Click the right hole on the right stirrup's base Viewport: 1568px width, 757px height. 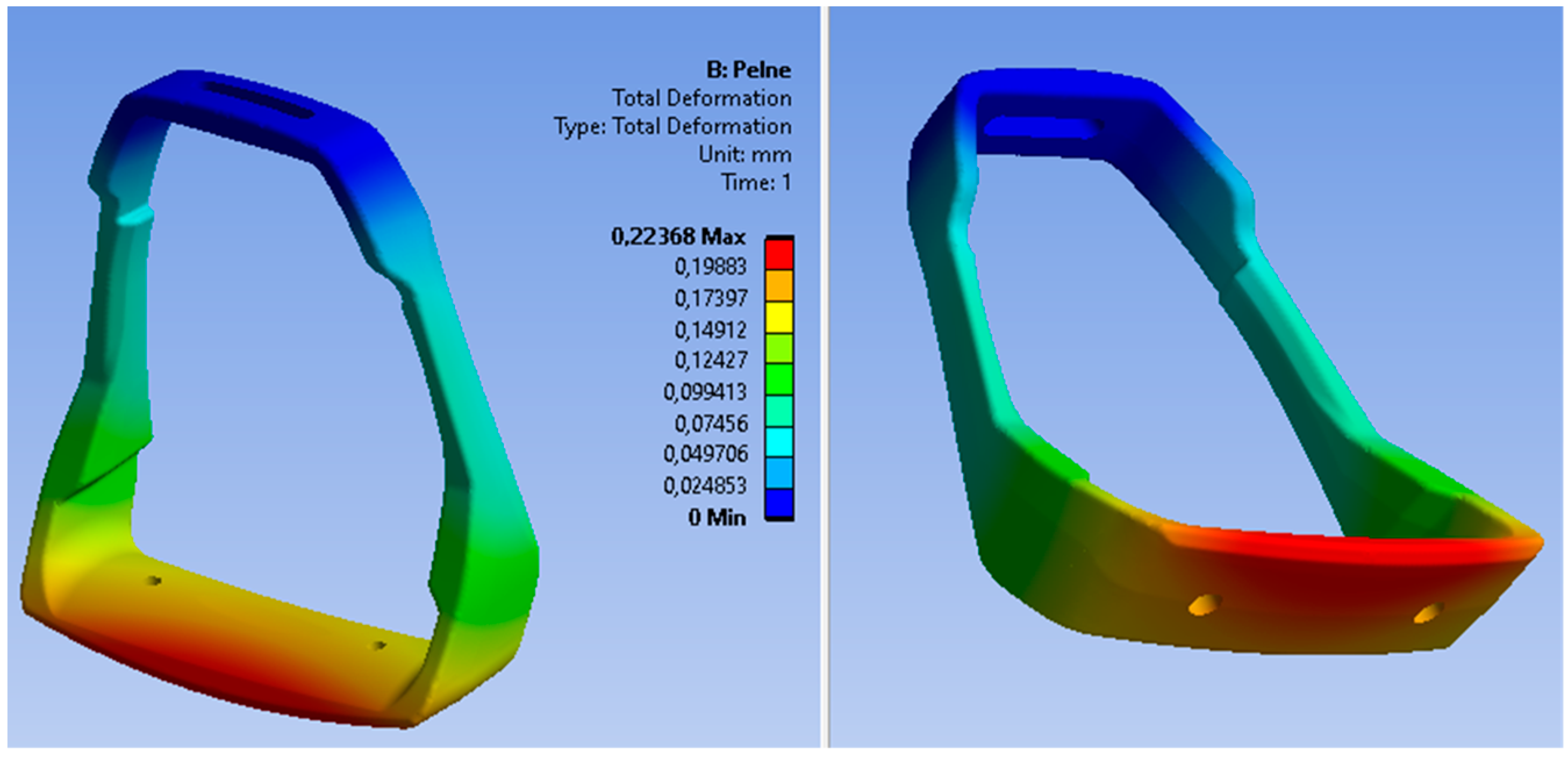[1429, 613]
